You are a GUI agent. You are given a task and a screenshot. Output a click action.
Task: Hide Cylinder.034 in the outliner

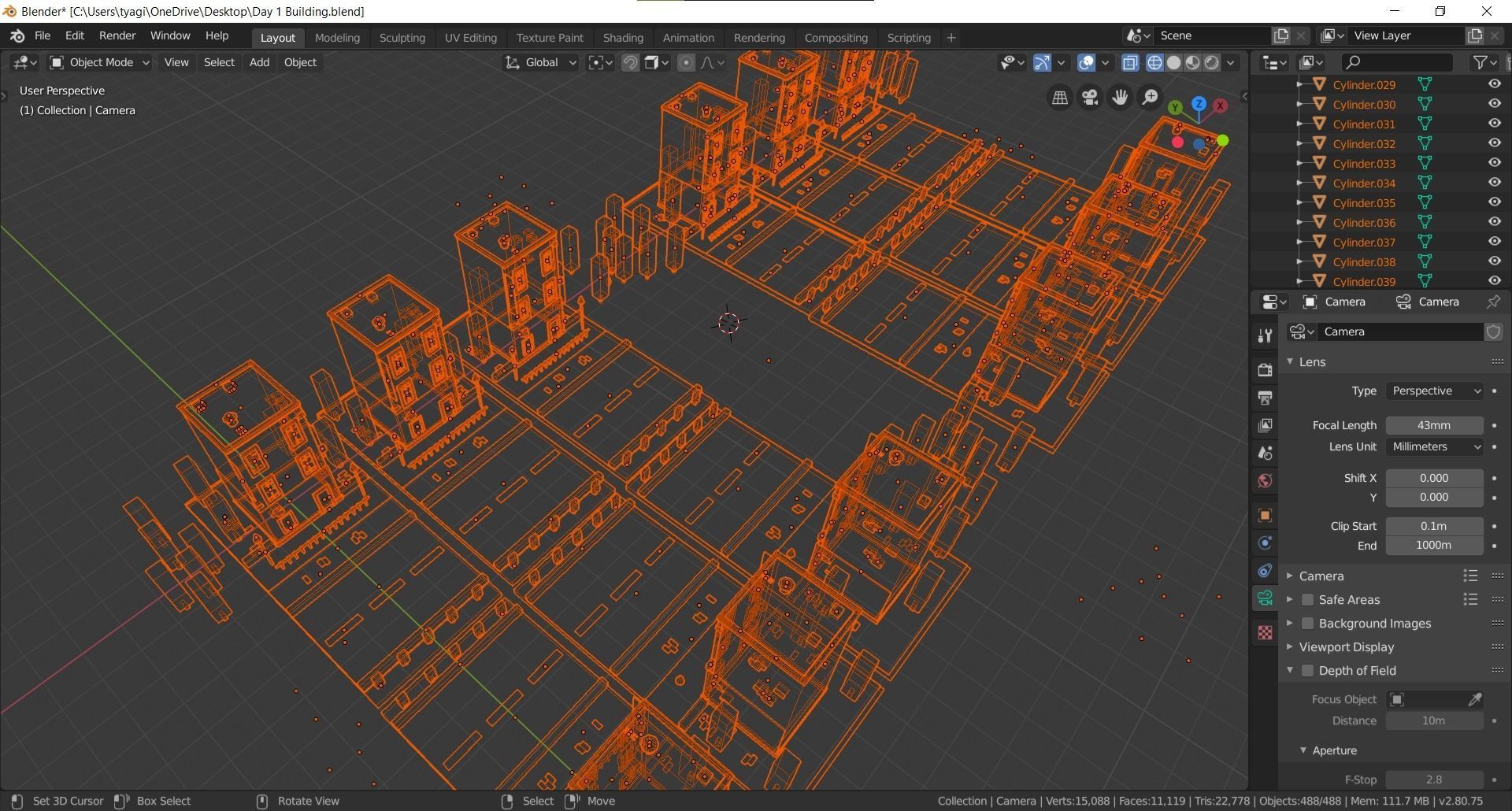1494,182
